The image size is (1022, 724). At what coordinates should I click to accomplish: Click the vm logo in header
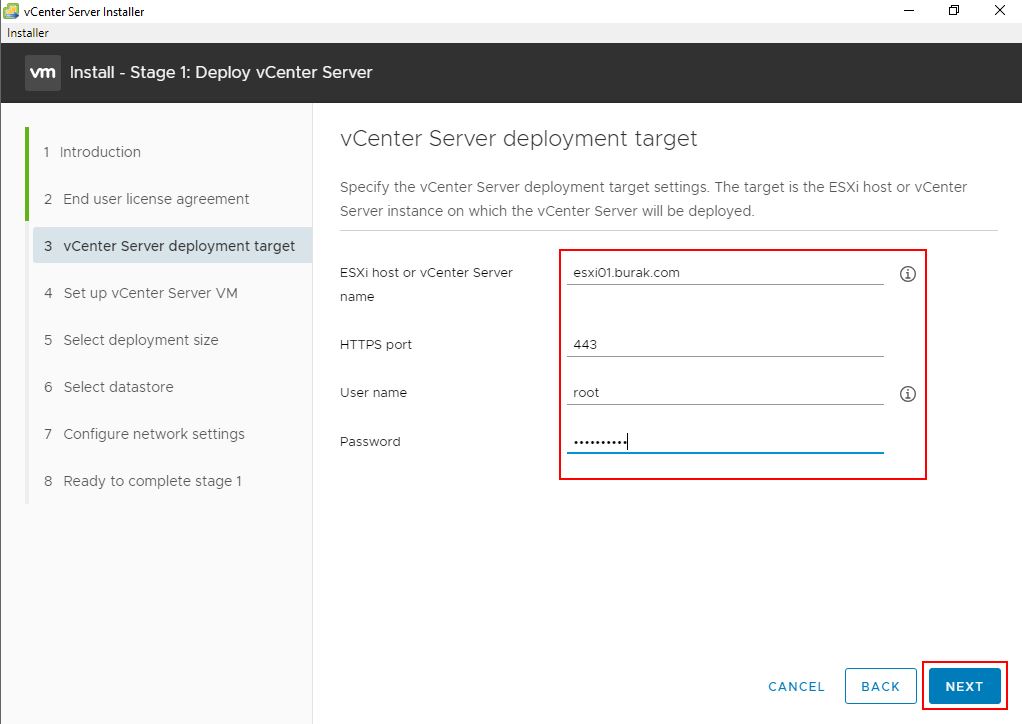point(43,72)
